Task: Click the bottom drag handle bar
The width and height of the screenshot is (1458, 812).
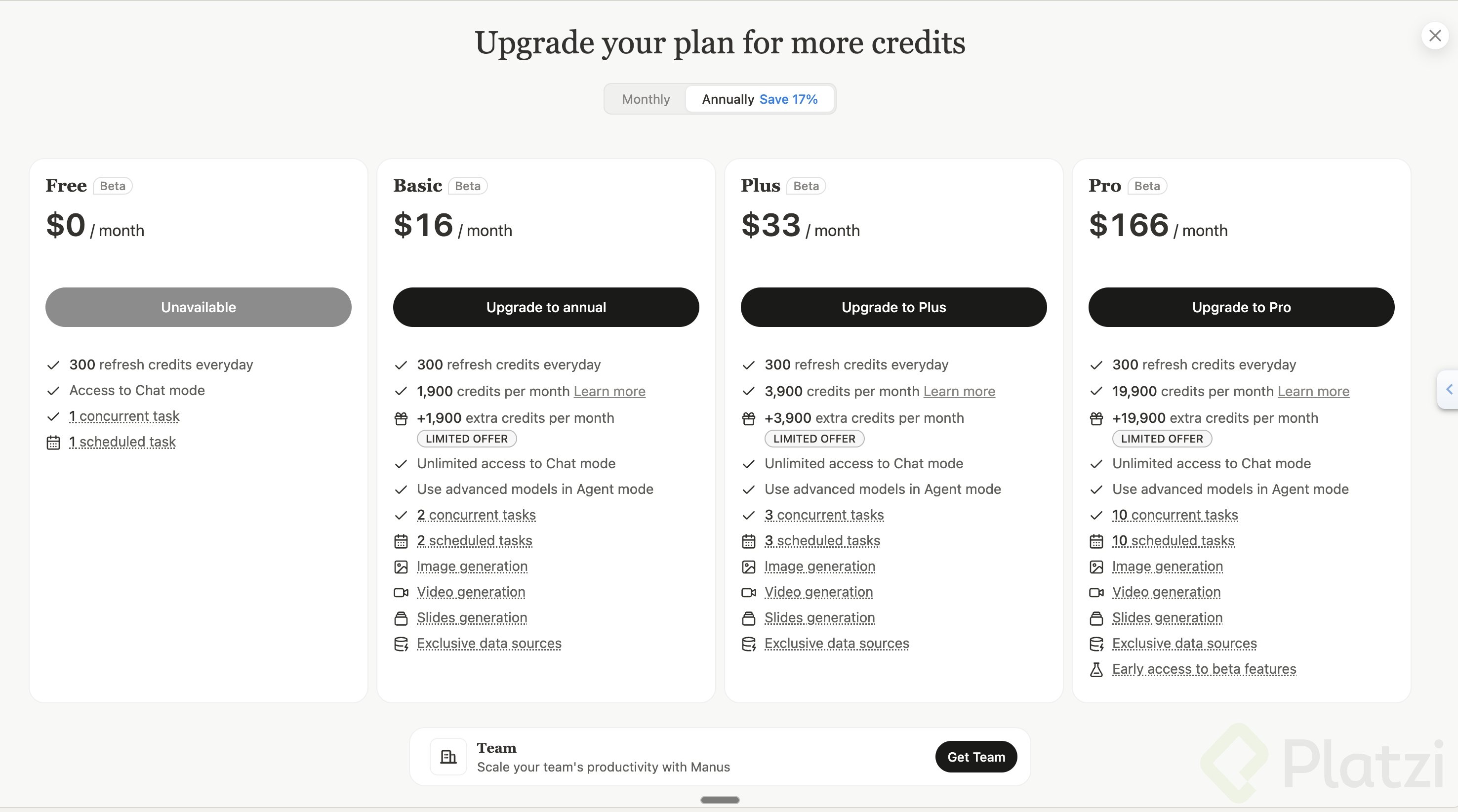Action: pyautogui.click(x=720, y=800)
